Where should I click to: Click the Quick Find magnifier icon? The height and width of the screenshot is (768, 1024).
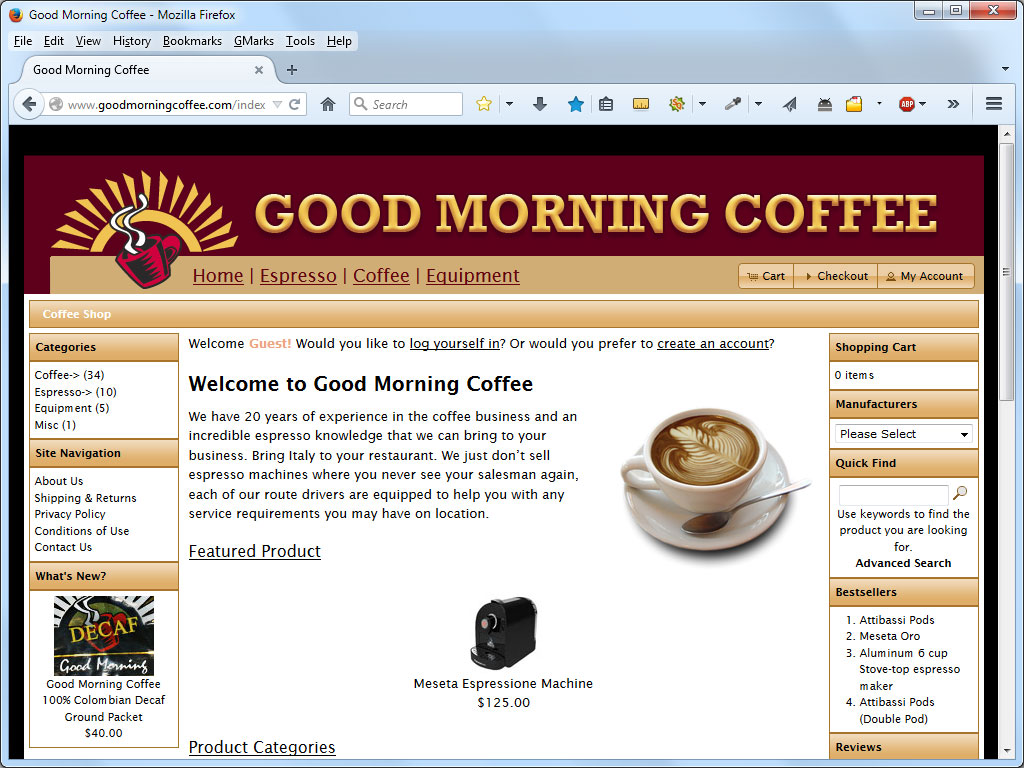pos(960,493)
